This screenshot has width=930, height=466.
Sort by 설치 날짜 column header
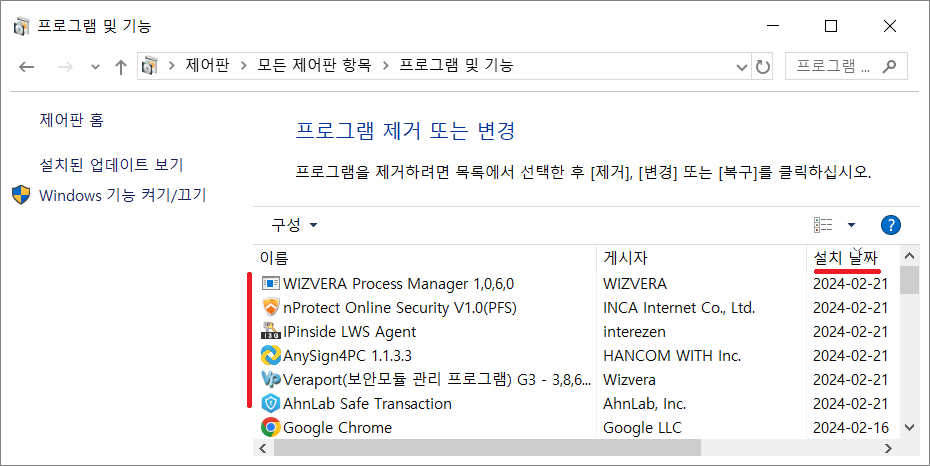pyautogui.click(x=853, y=258)
